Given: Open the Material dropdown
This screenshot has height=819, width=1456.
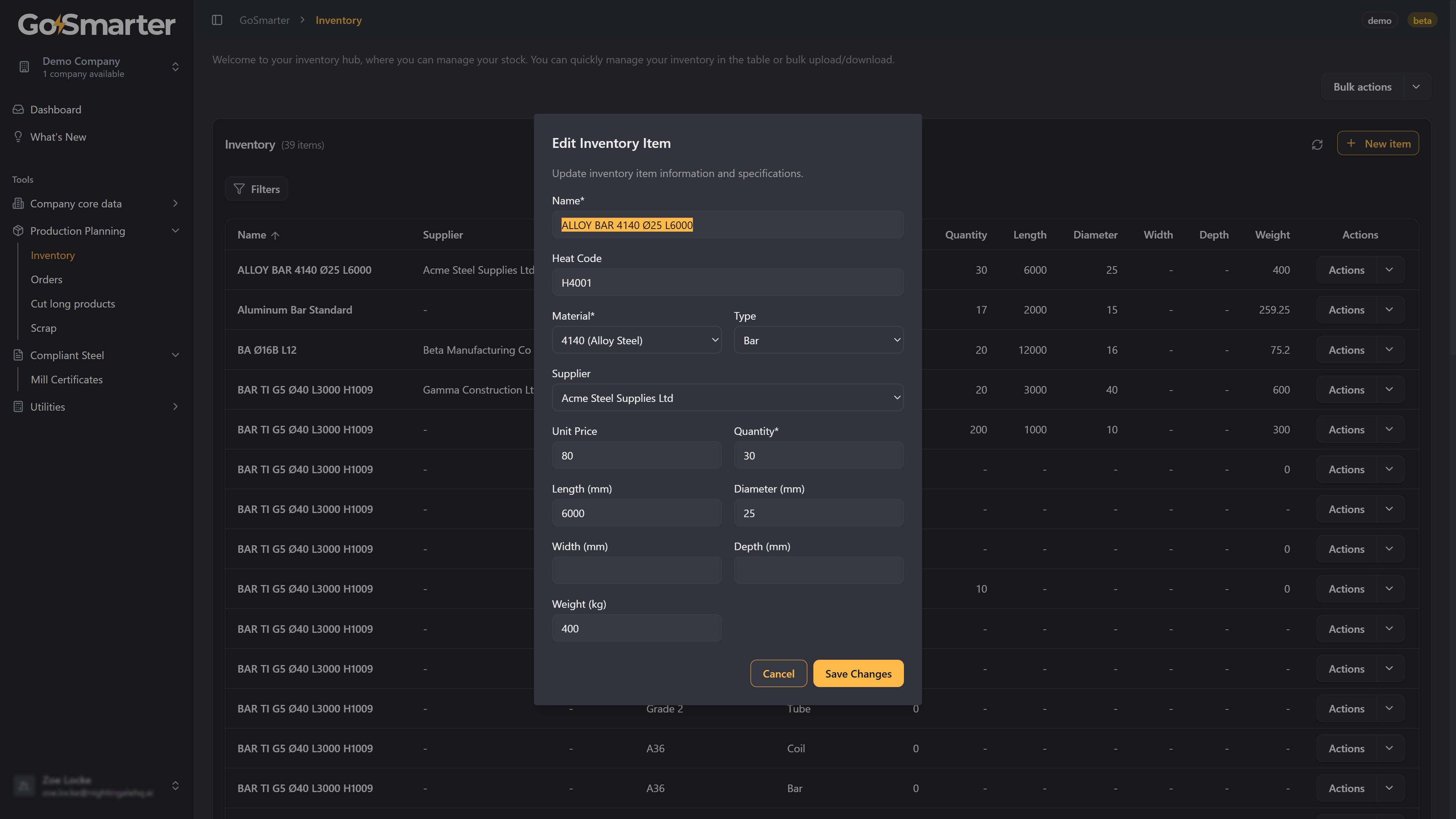Looking at the screenshot, I should 637,340.
